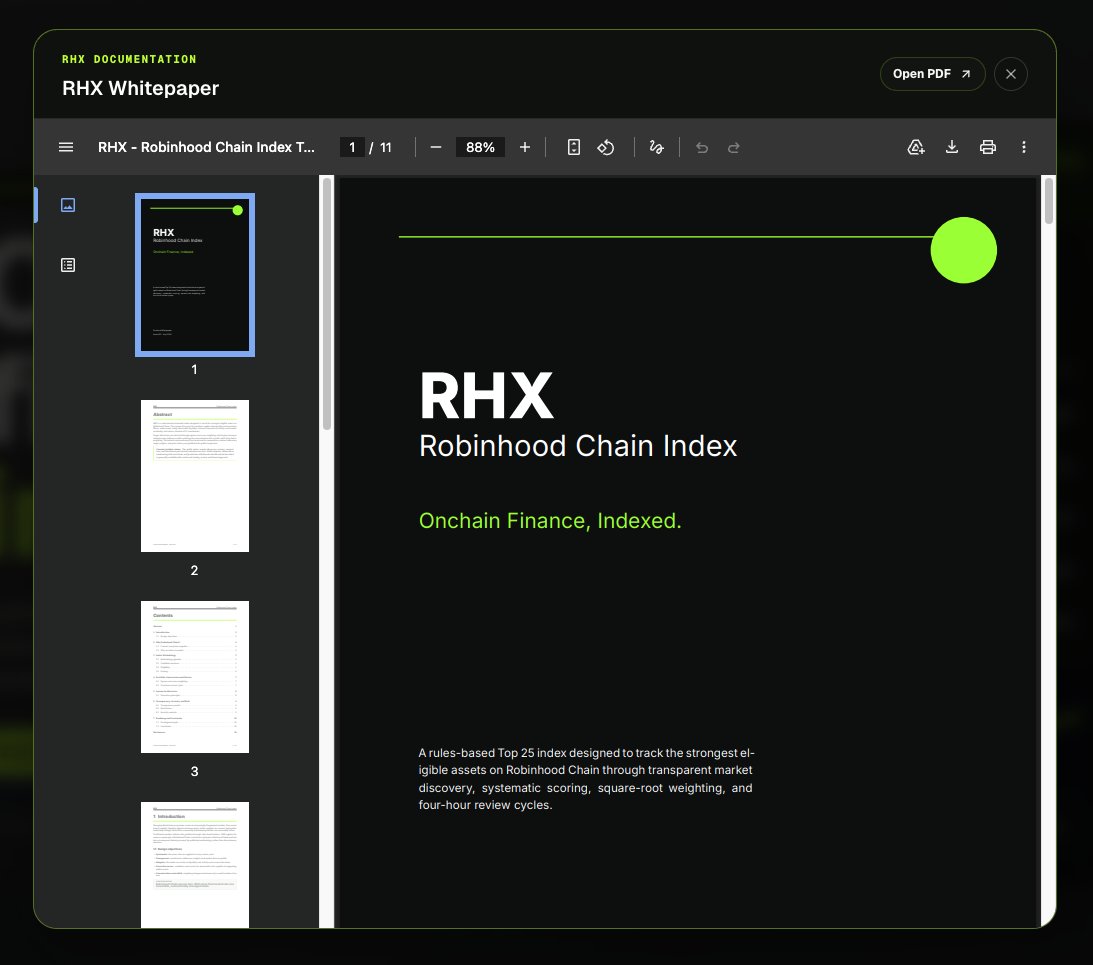
Task: Click the document vertical scrollbar
Action: (1048, 201)
